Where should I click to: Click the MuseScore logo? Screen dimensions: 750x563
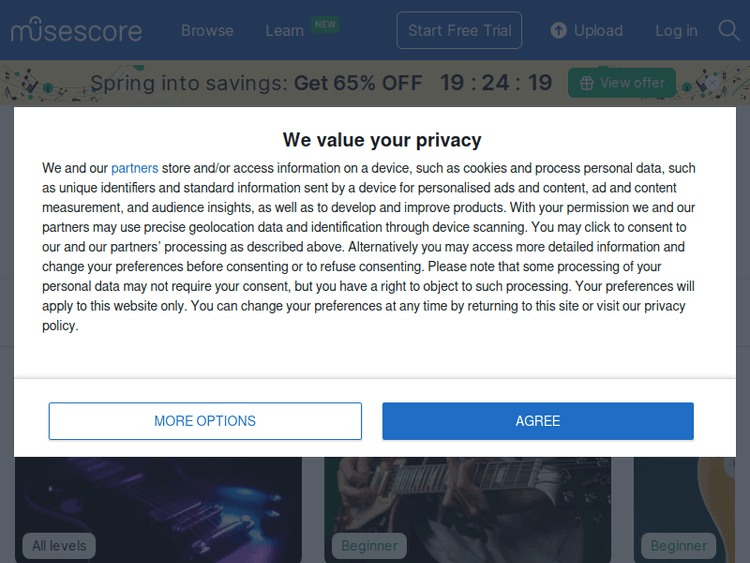[76, 30]
